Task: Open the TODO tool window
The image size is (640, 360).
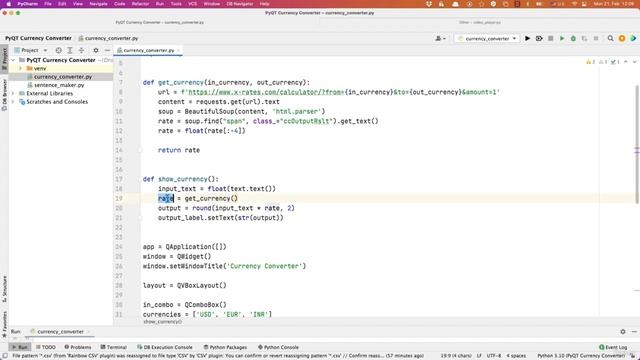Action: click(x=46, y=347)
